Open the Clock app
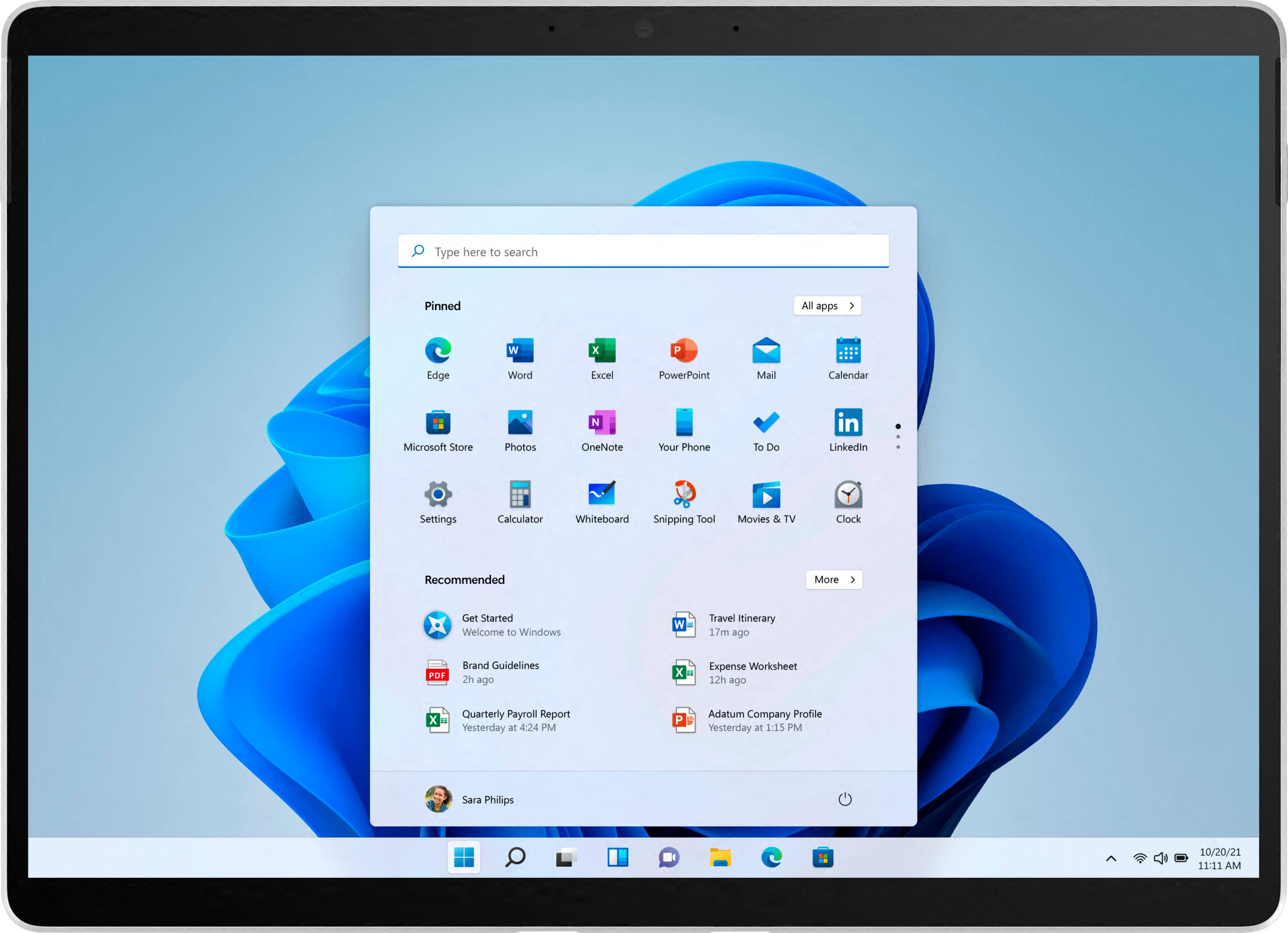 point(848,496)
